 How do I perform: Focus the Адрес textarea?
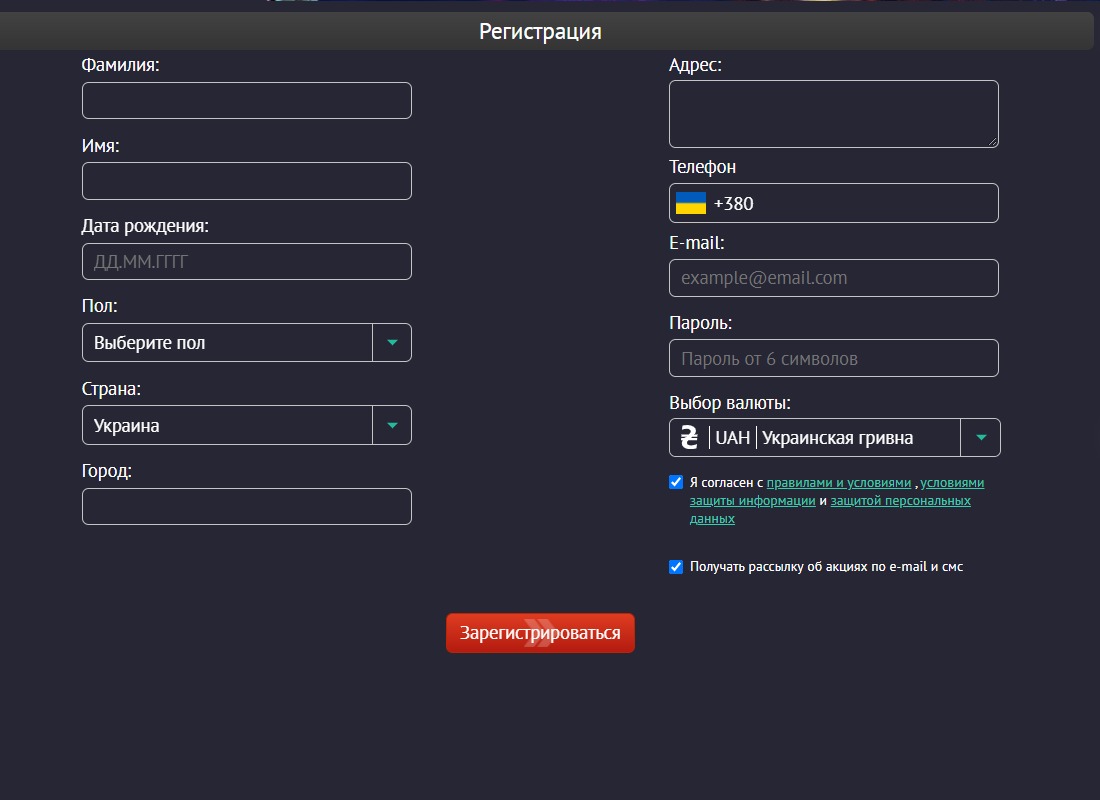click(x=833, y=114)
